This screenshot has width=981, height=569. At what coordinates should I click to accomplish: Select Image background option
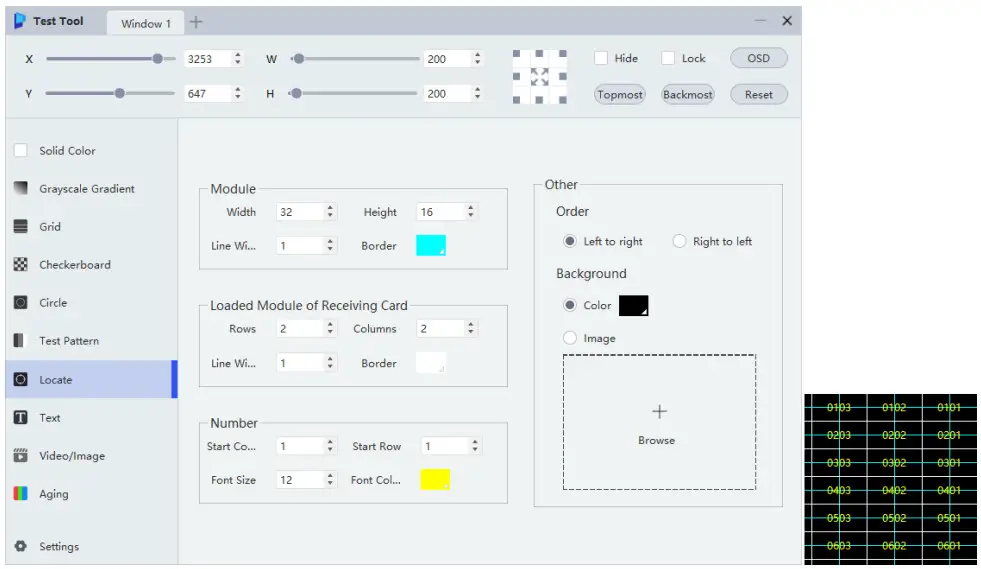point(569,338)
